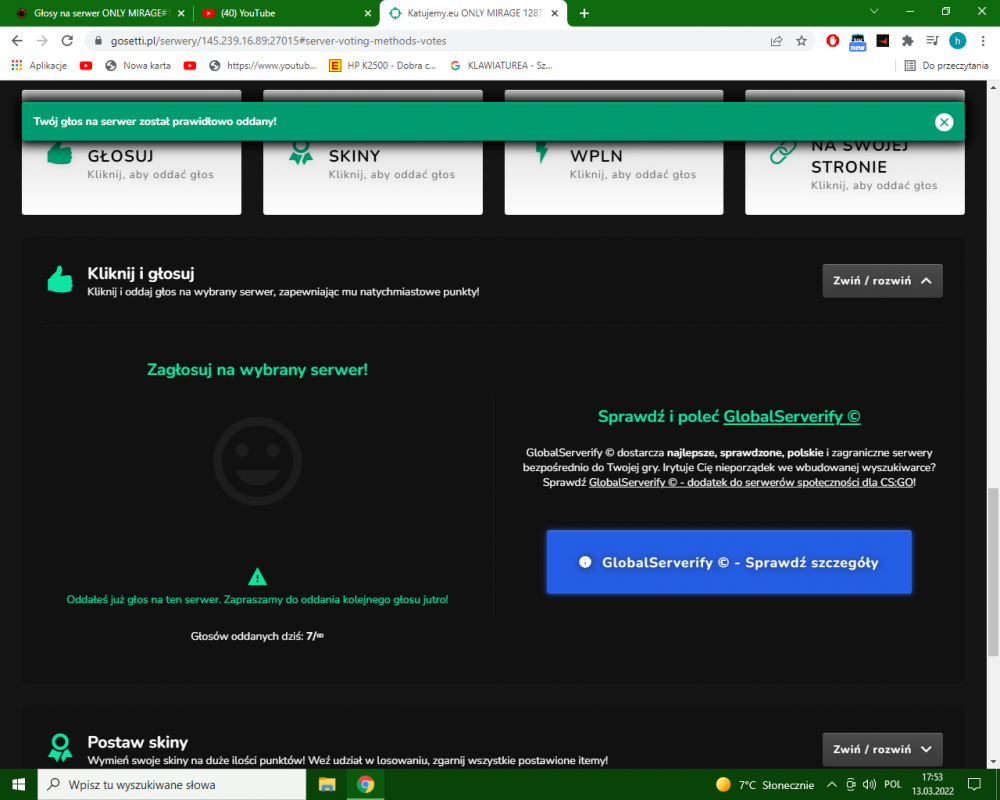Share this page via address bar icon
This screenshot has width=1000, height=800.
point(776,41)
